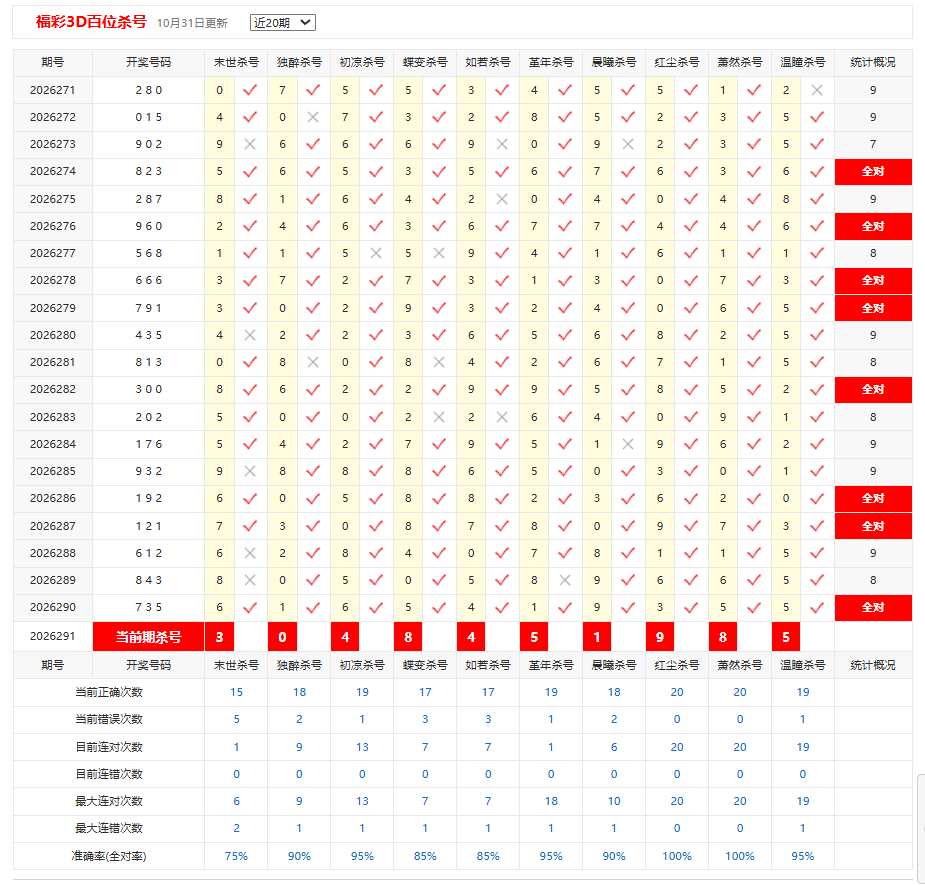Image resolution: width=925 pixels, height=885 pixels.
Task: Select red 红尘杀号 number 9 in row 2026291
Action: coord(660,637)
